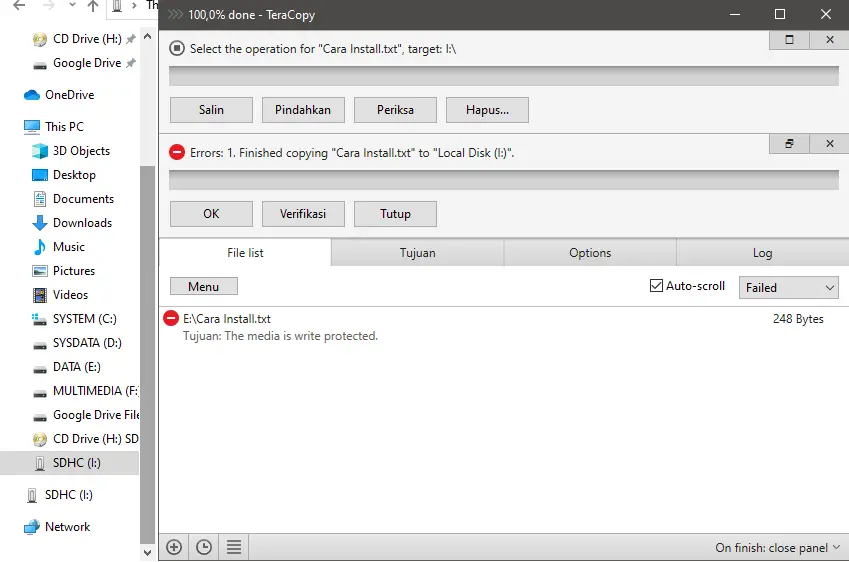Toggle the Auto-scroll checkbox

point(656,286)
